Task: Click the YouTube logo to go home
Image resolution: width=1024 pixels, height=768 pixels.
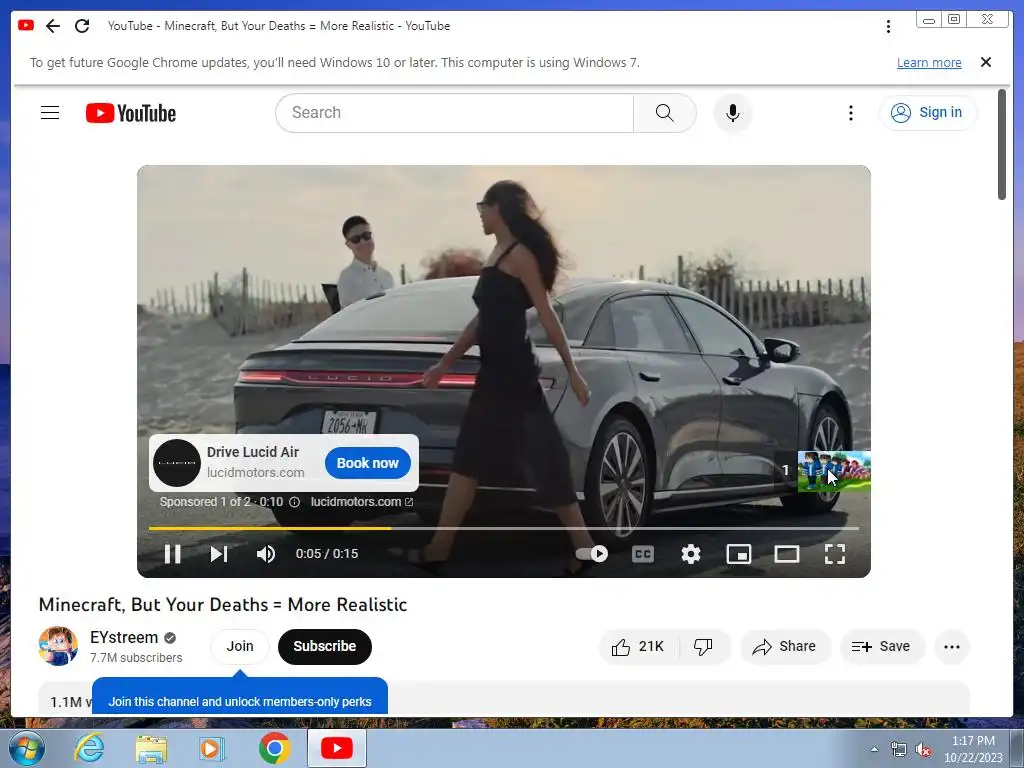Action: [131, 113]
